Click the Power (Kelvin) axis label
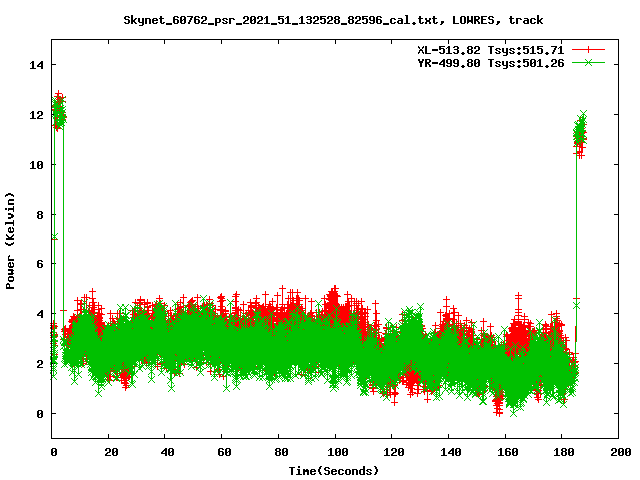The height and width of the screenshot is (480, 640). [10, 241]
